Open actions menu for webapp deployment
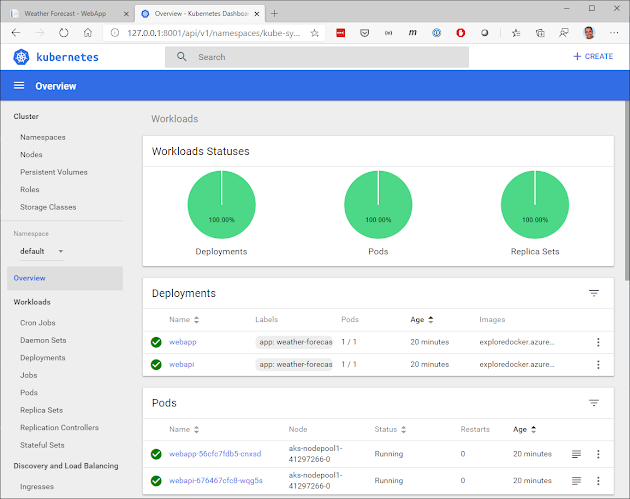The width and height of the screenshot is (630, 499). coord(598,342)
